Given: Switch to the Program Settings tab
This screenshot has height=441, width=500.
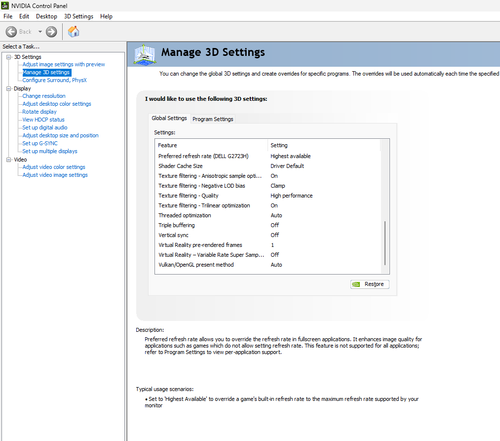Looking at the screenshot, I should pyautogui.click(x=213, y=119).
